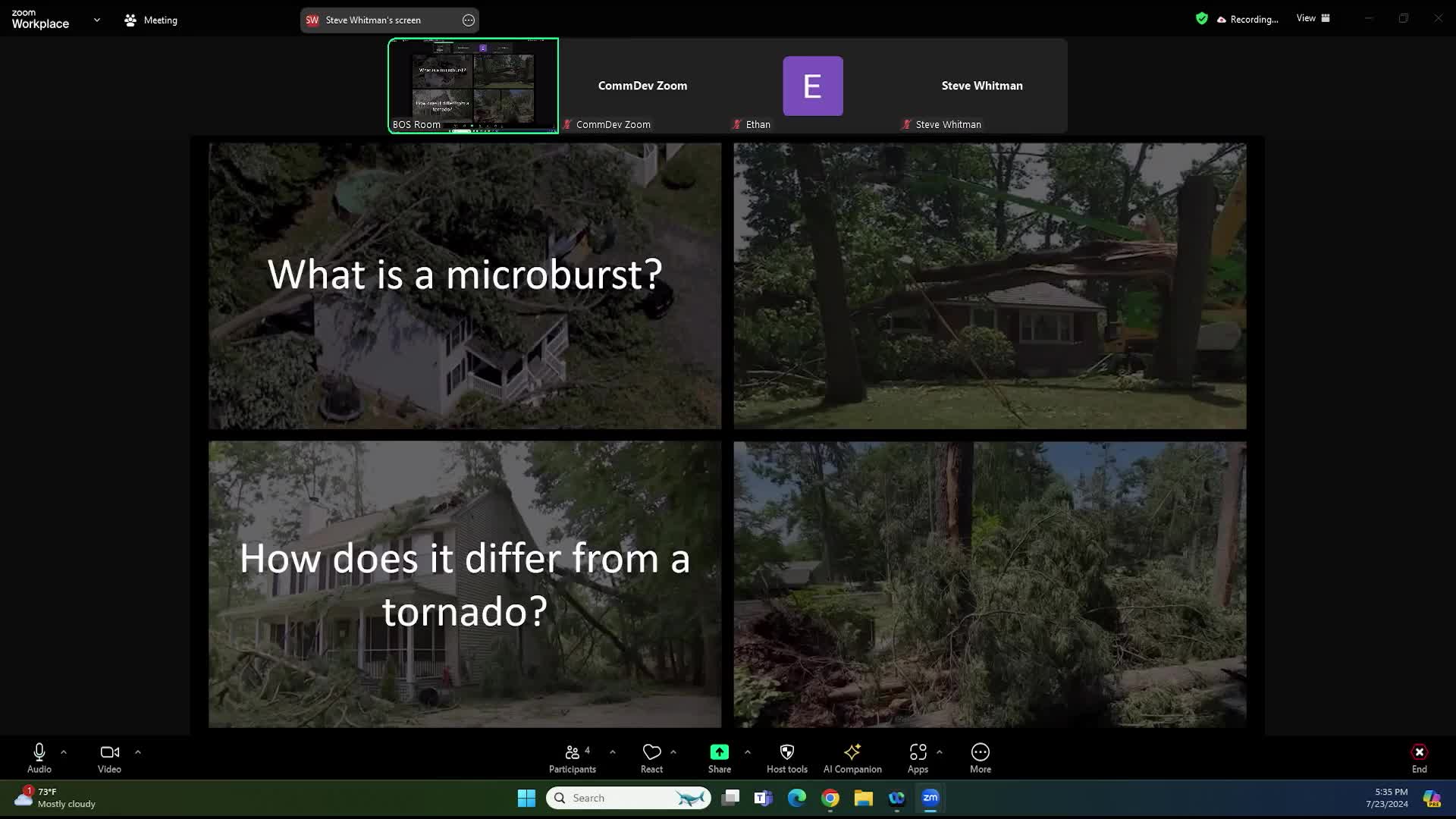Select the BOS Room video thumbnail

pyautogui.click(x=472, y=85)
